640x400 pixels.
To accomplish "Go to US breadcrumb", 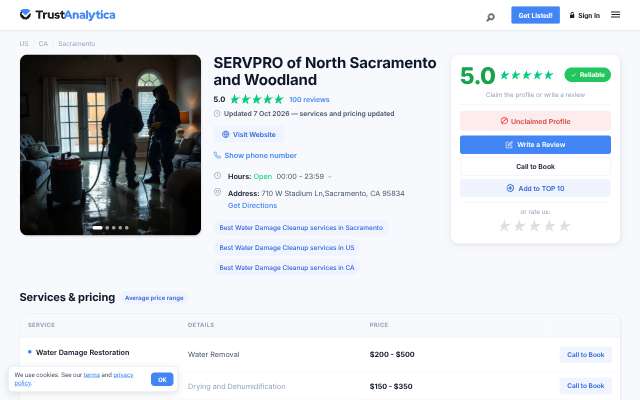I will pyautogui.click(x=24, y=43).
